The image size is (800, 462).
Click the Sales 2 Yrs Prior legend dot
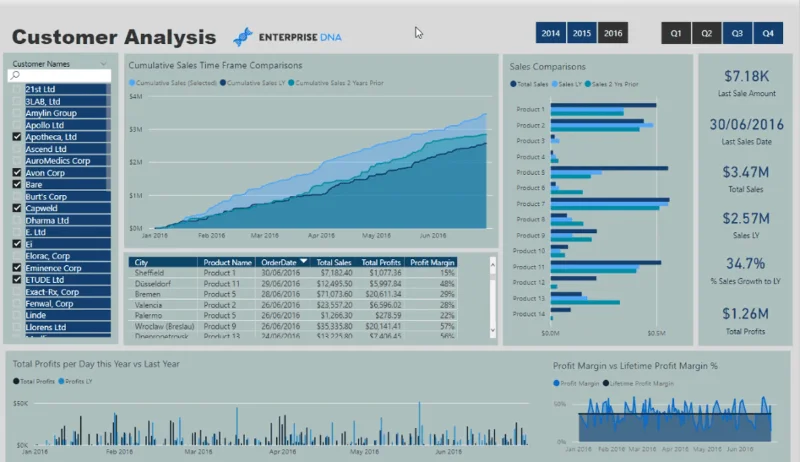(x=588, y=84)
